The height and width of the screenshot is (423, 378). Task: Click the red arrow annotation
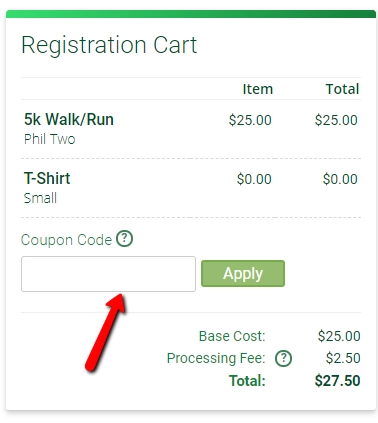point(105,333)
